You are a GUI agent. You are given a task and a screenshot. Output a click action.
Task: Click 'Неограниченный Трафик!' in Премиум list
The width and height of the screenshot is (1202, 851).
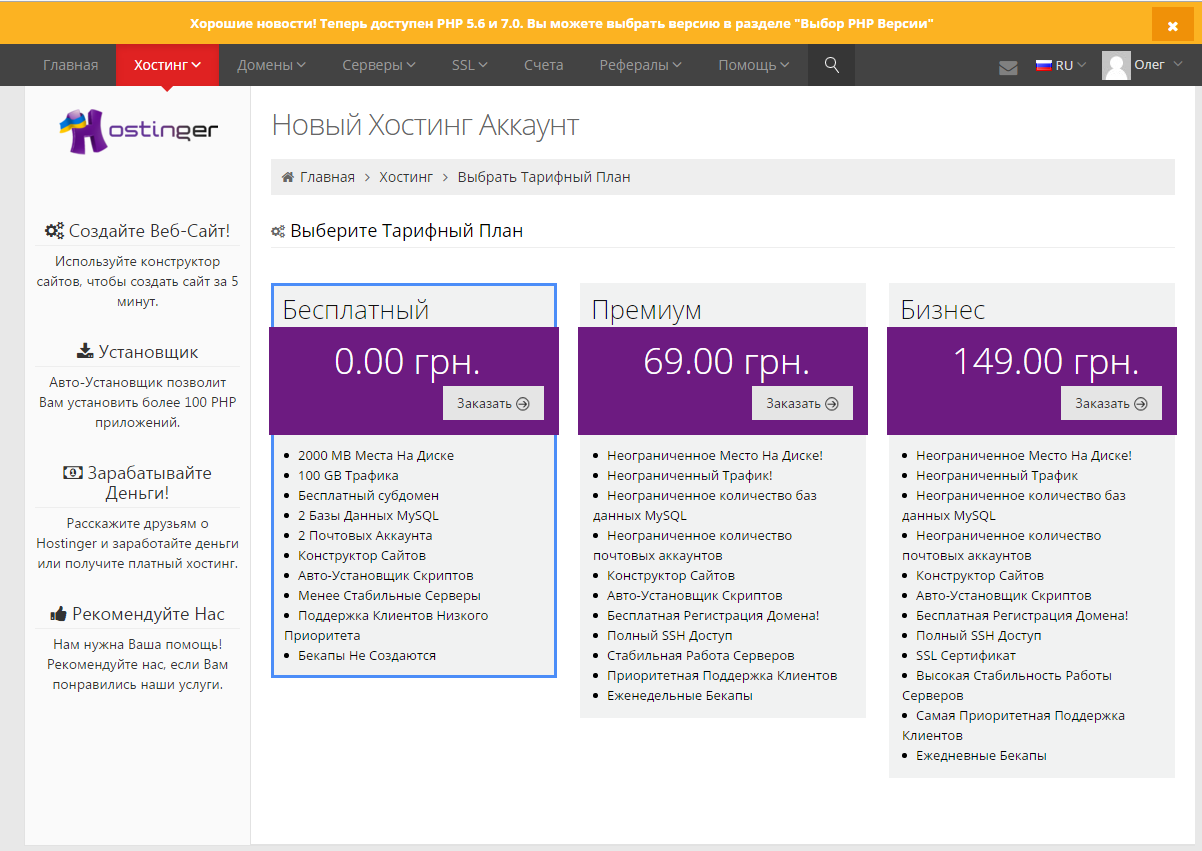coord(690,475)
